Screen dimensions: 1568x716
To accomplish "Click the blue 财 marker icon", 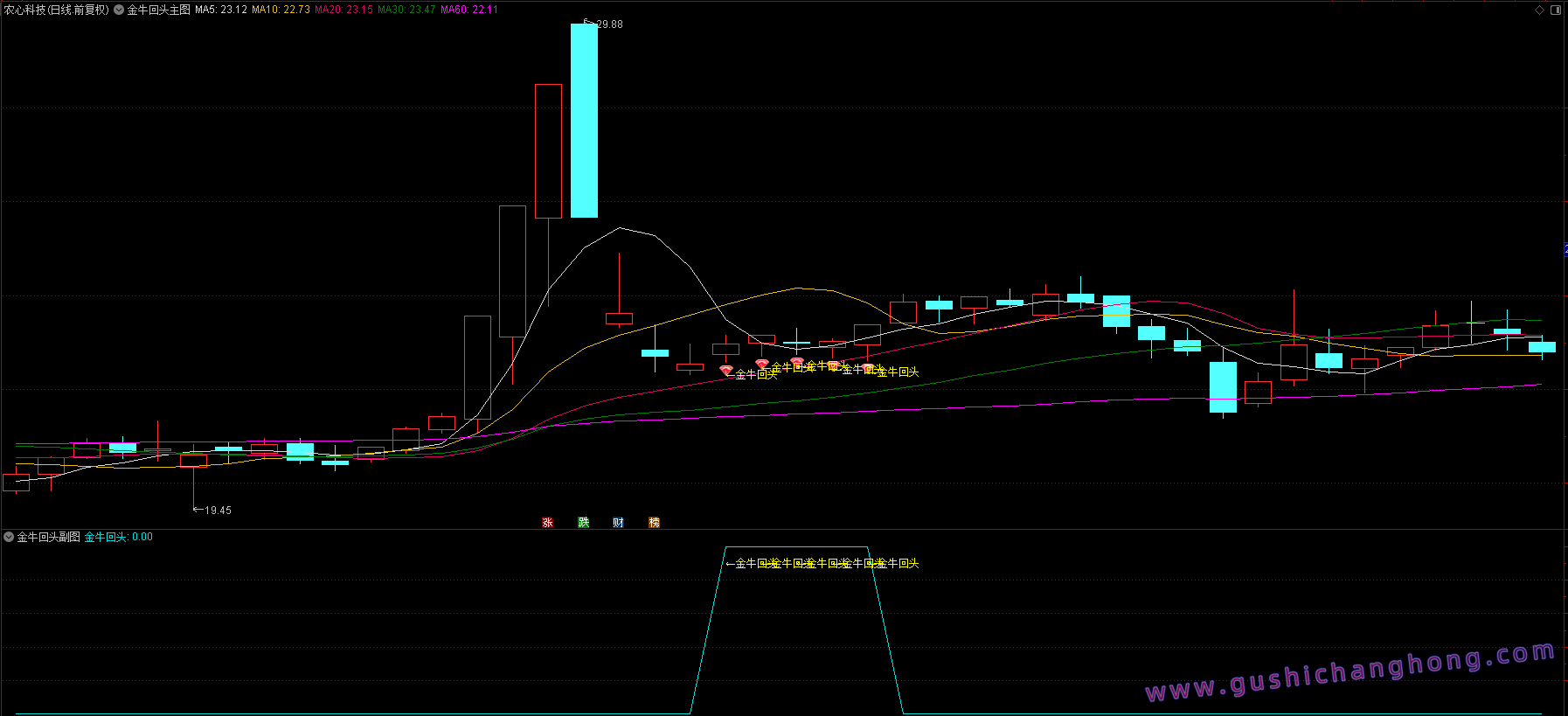I will 618,522.
